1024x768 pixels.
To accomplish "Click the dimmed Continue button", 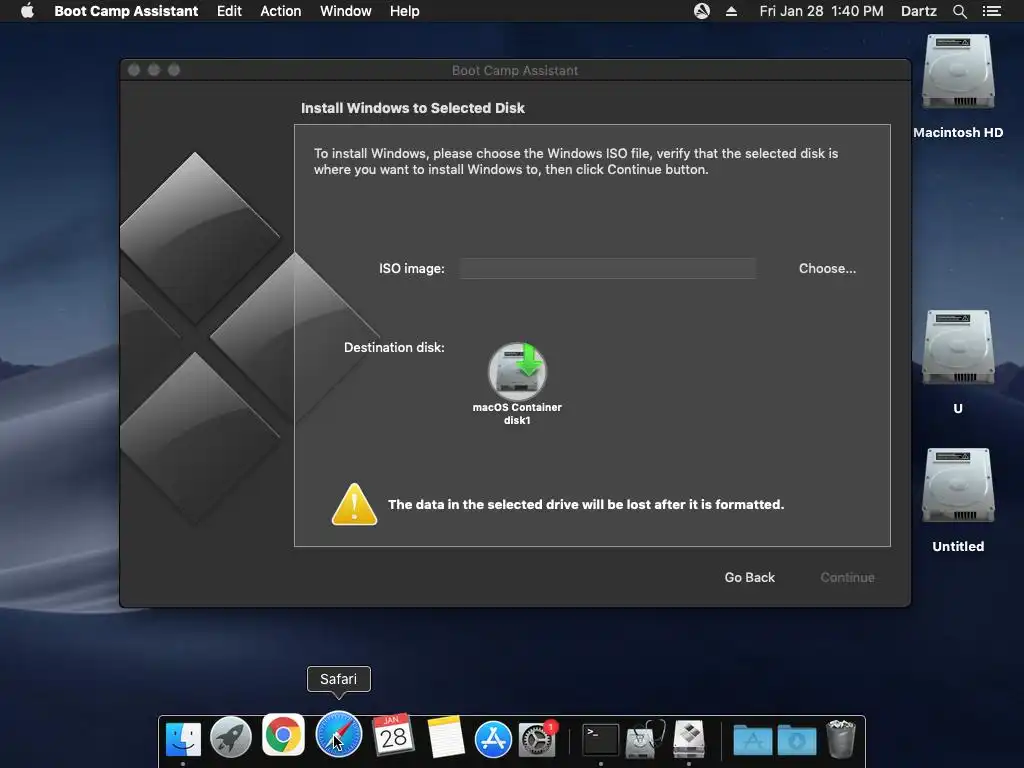I will (847, 577).
